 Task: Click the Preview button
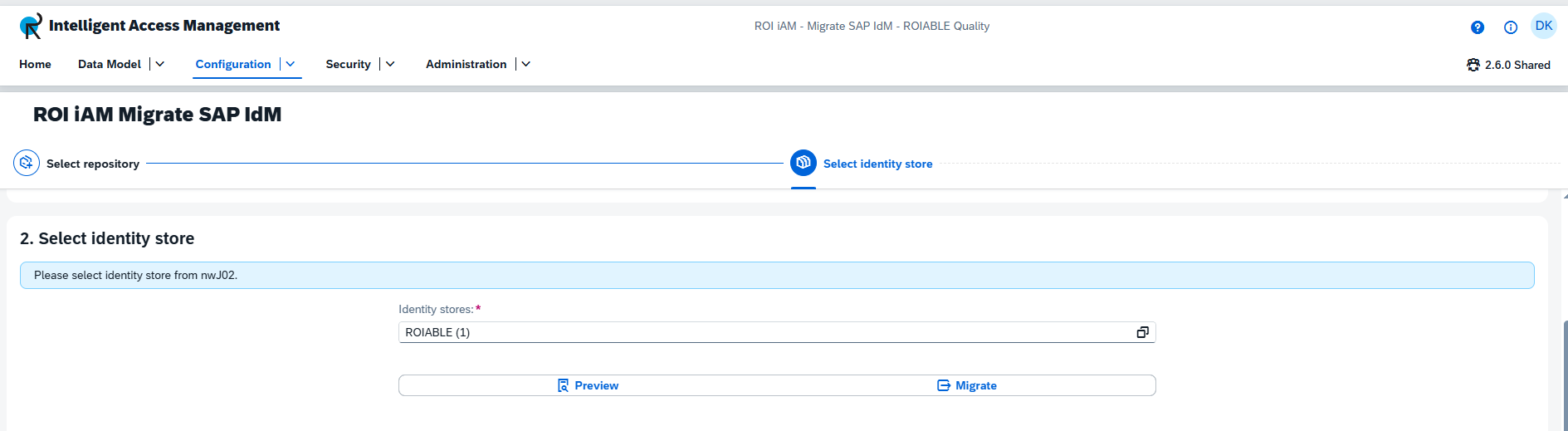point(588,385)
